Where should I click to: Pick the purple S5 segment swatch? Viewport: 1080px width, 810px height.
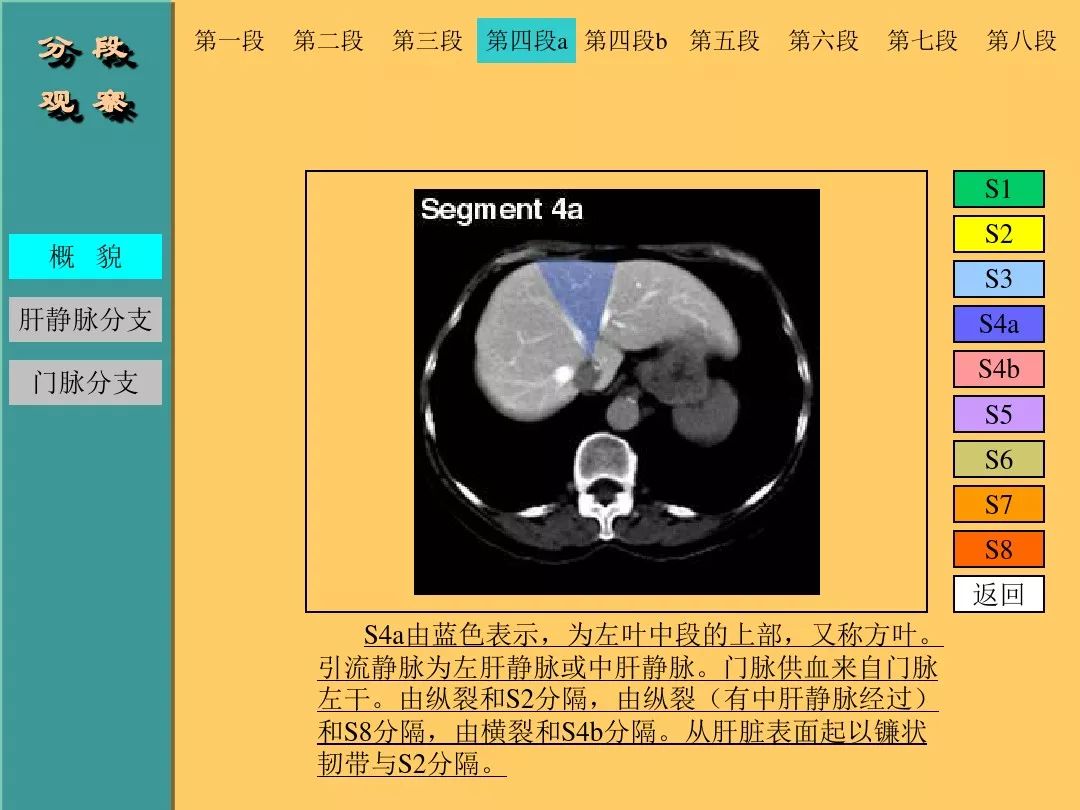pos(998,414)
